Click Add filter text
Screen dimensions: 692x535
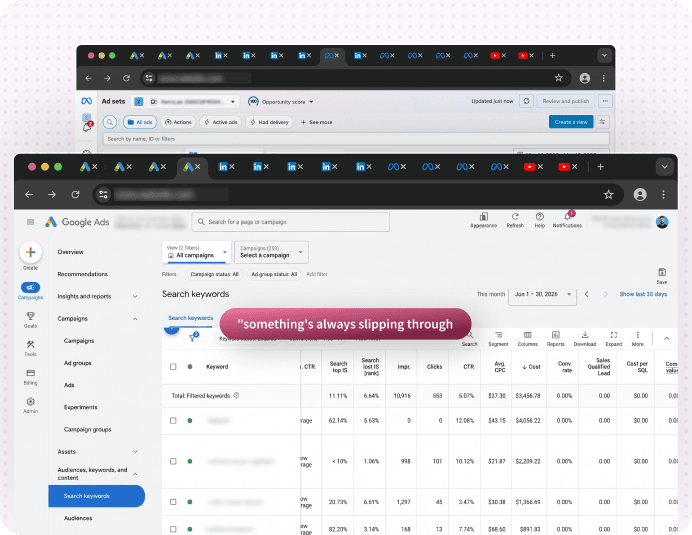click(x=317, y=274)
